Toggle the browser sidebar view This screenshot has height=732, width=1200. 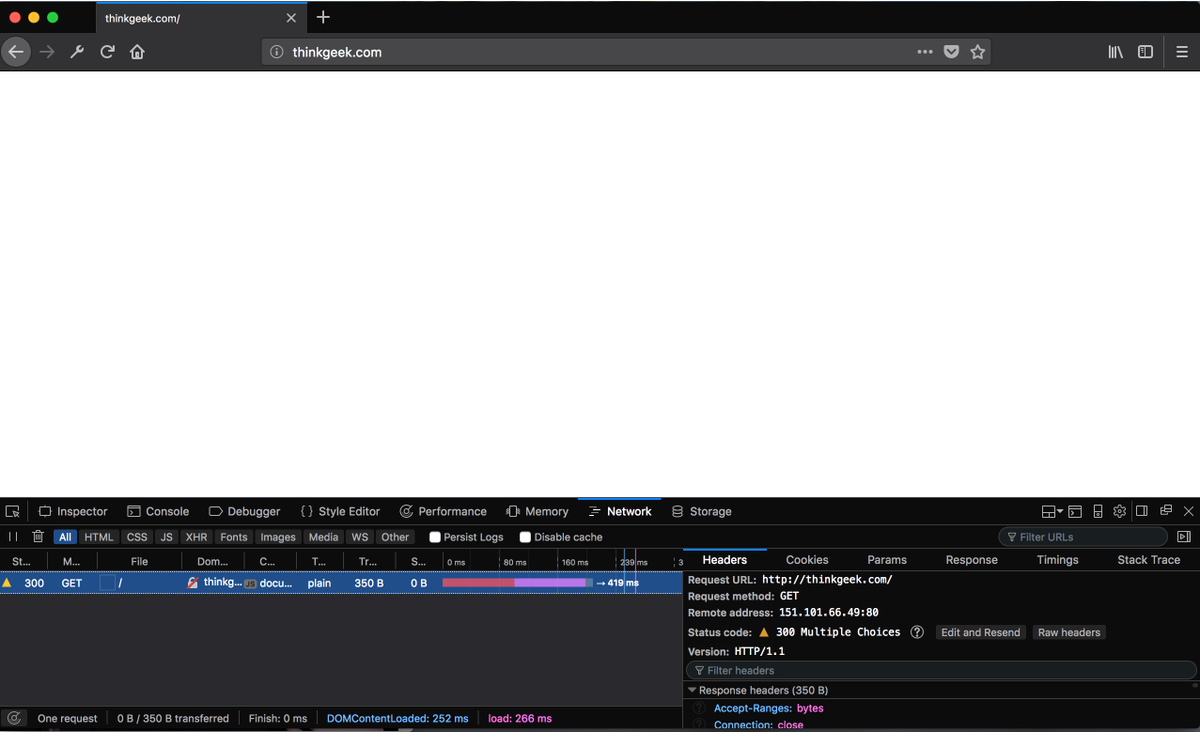pos(1146,52)
